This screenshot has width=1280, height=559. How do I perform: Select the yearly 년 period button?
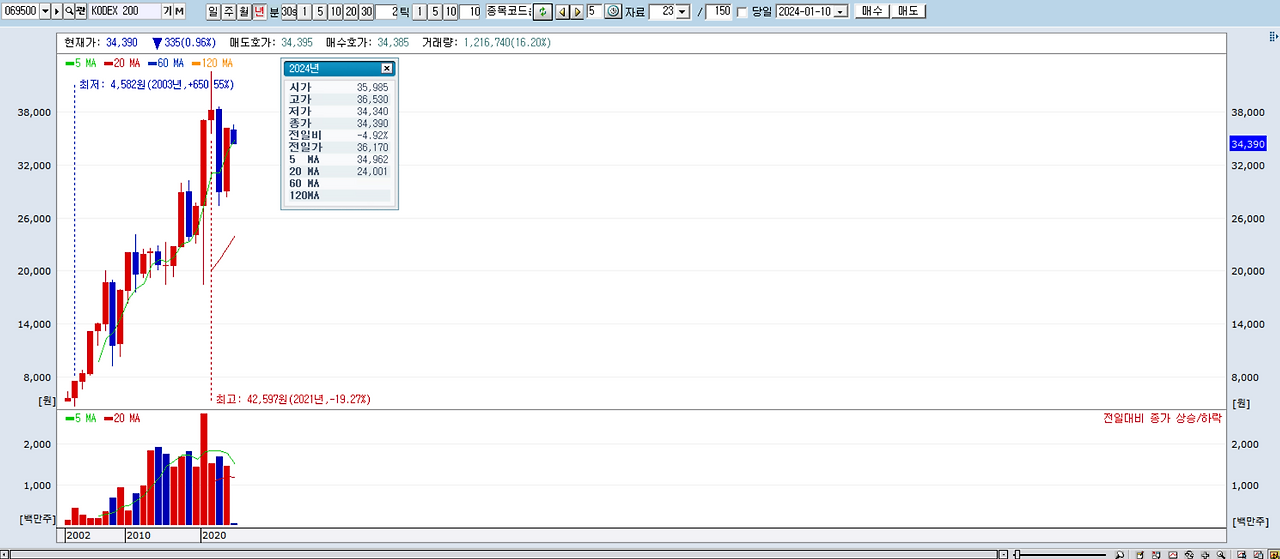coord(260,11)
